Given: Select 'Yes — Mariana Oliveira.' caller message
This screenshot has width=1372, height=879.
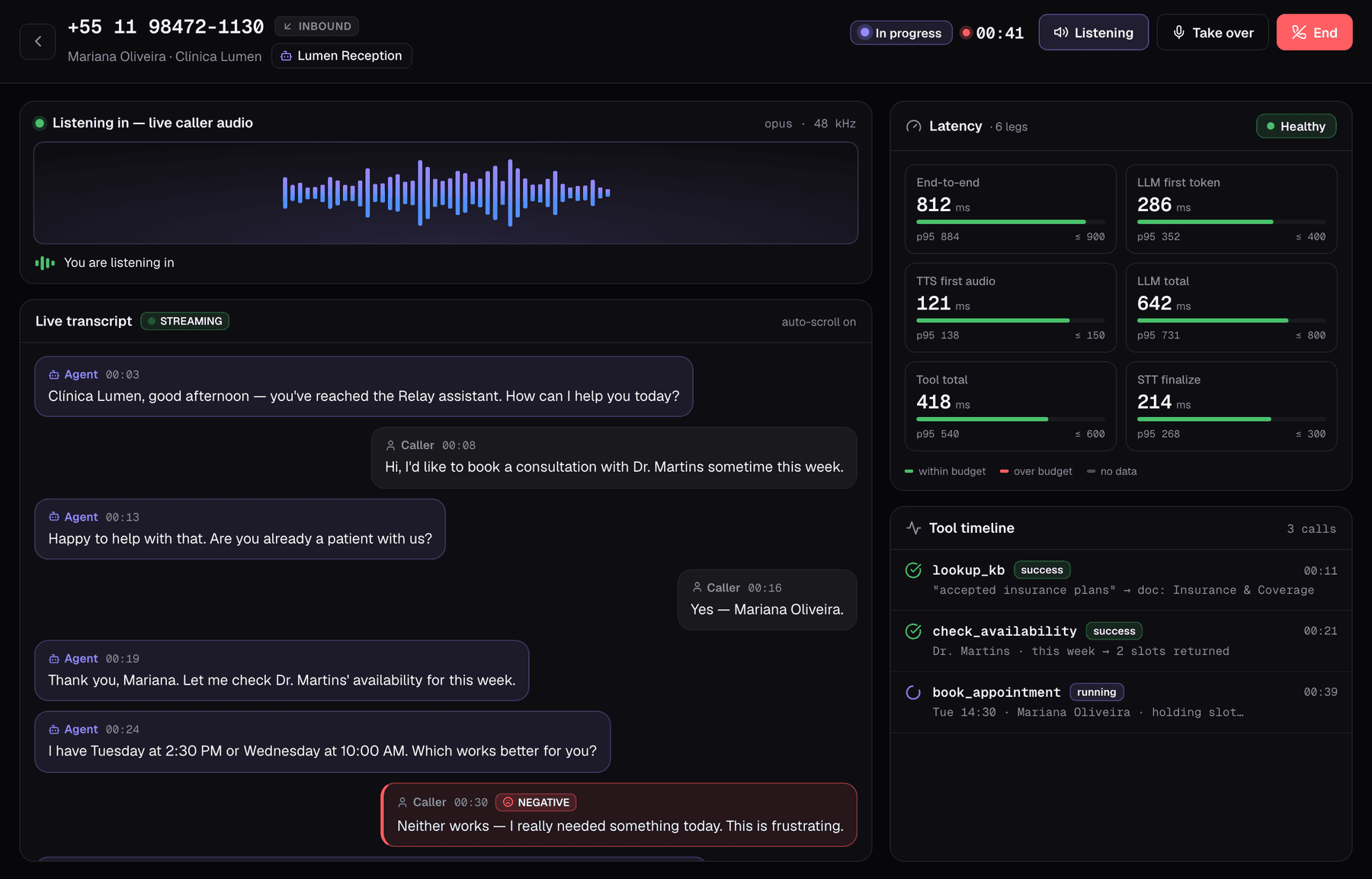Looking at the screenshot, I should point(767,600).
